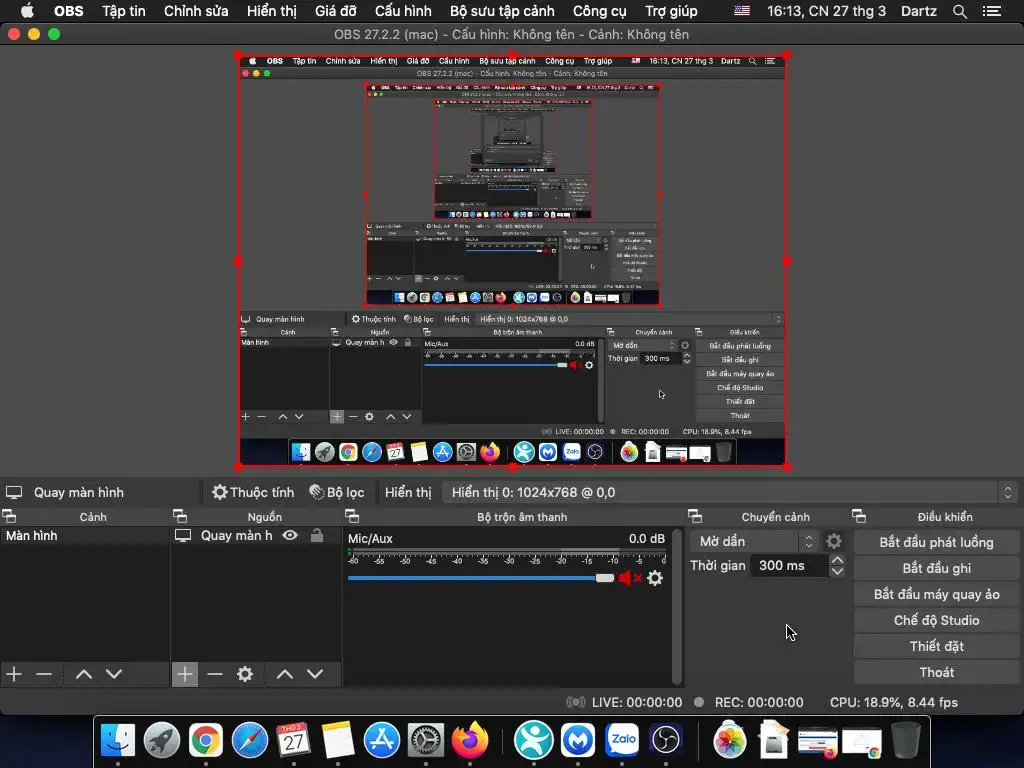Open Launchpad from the Dock

click(x=162, y=741)
